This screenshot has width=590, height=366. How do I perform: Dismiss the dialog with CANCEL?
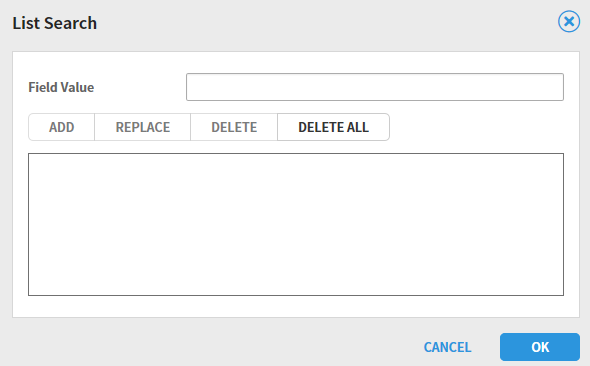tap(447, 347)
